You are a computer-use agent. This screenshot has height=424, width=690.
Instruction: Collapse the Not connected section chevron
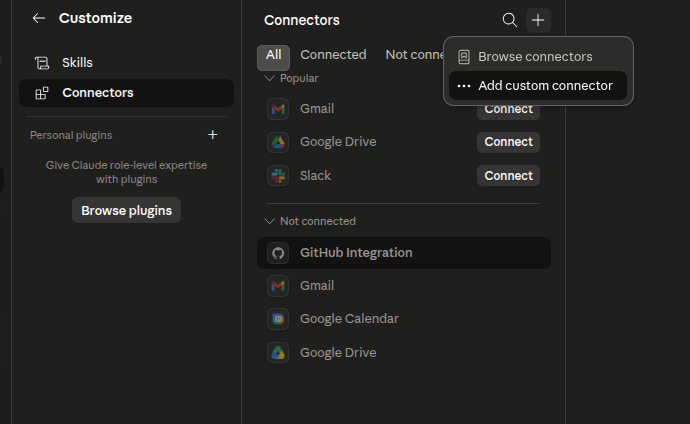269,221
